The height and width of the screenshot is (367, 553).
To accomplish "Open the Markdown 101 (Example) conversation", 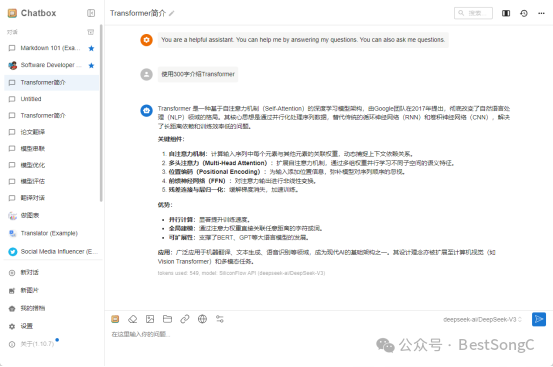I will [51, 48].
